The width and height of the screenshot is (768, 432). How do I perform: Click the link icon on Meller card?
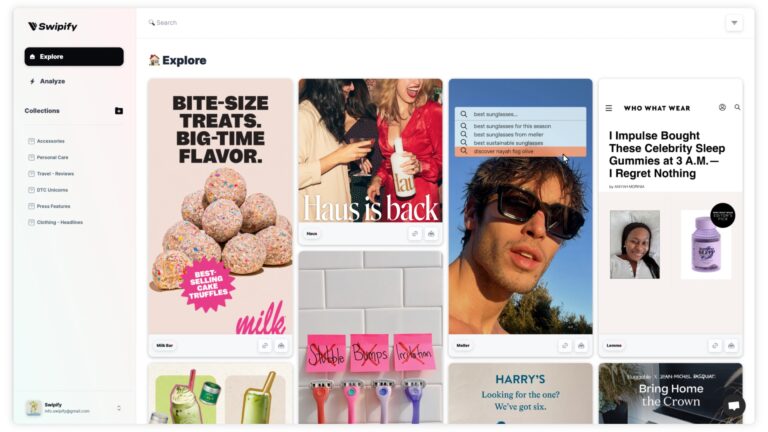(565, 346)
